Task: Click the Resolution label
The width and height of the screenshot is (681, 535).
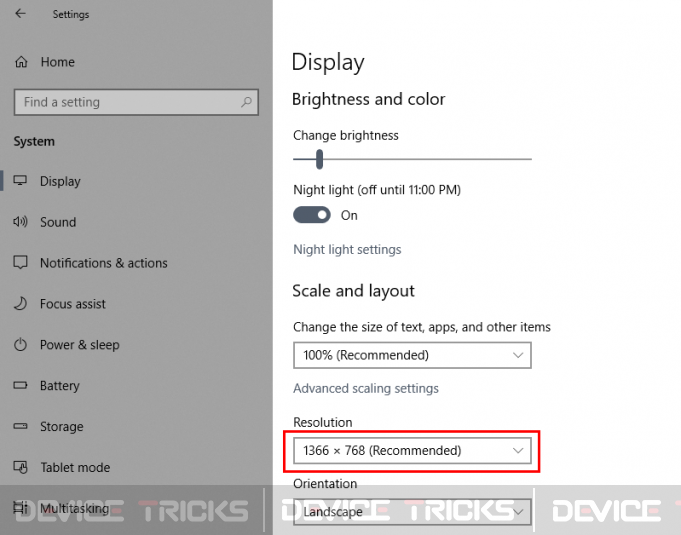Action: [x=322, y=422]
